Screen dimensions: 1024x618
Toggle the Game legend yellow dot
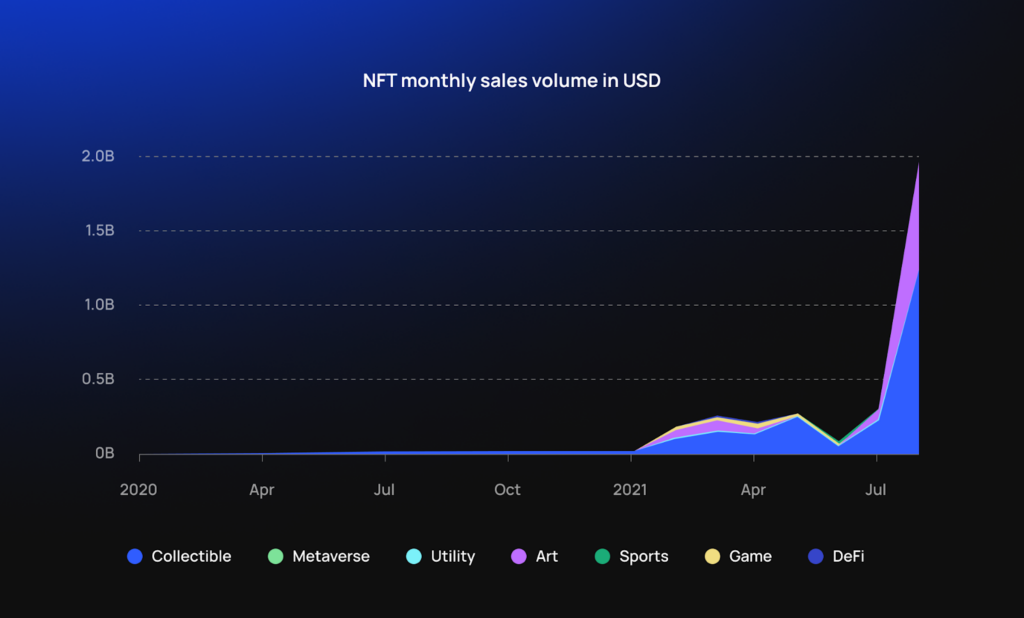712,557
